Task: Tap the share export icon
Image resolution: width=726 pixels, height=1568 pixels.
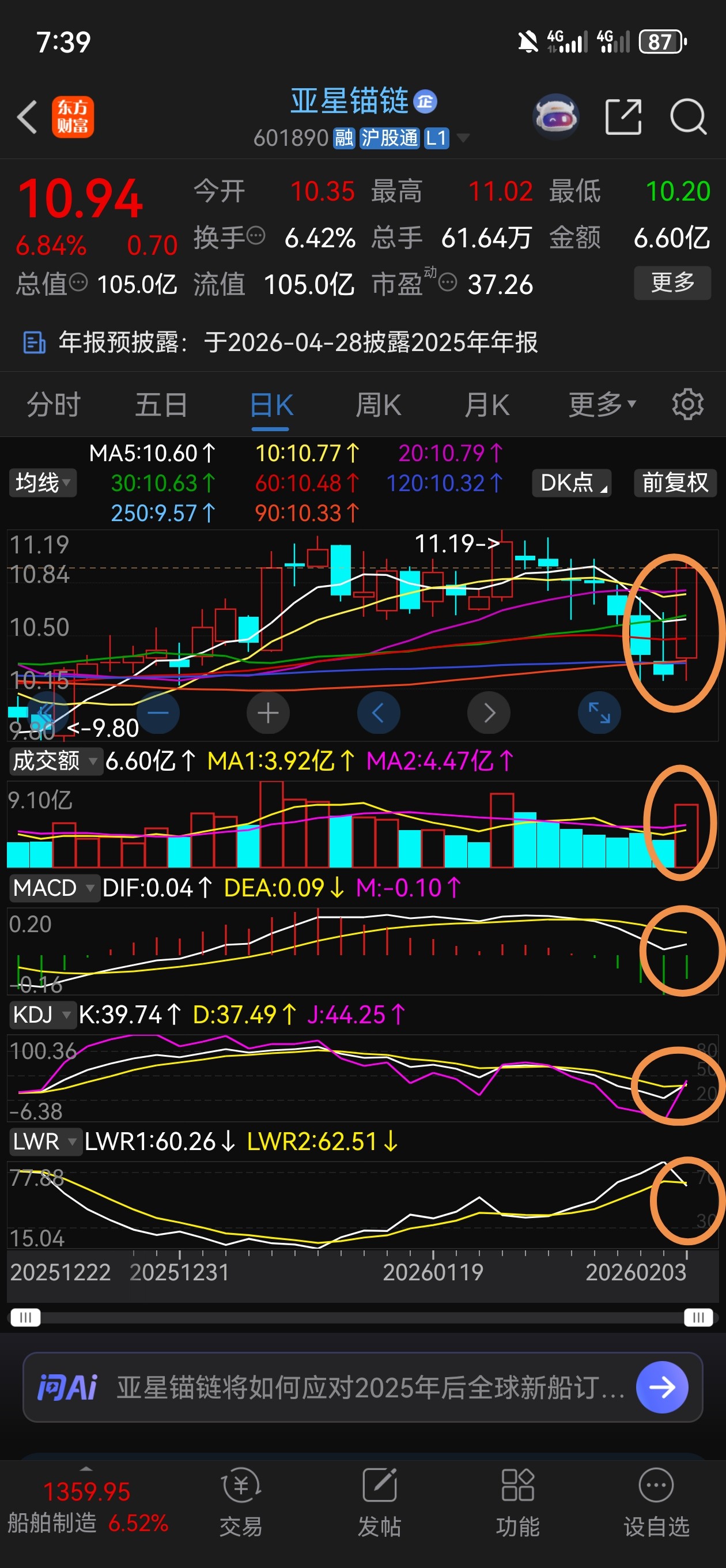Action: tap(623, 116)
